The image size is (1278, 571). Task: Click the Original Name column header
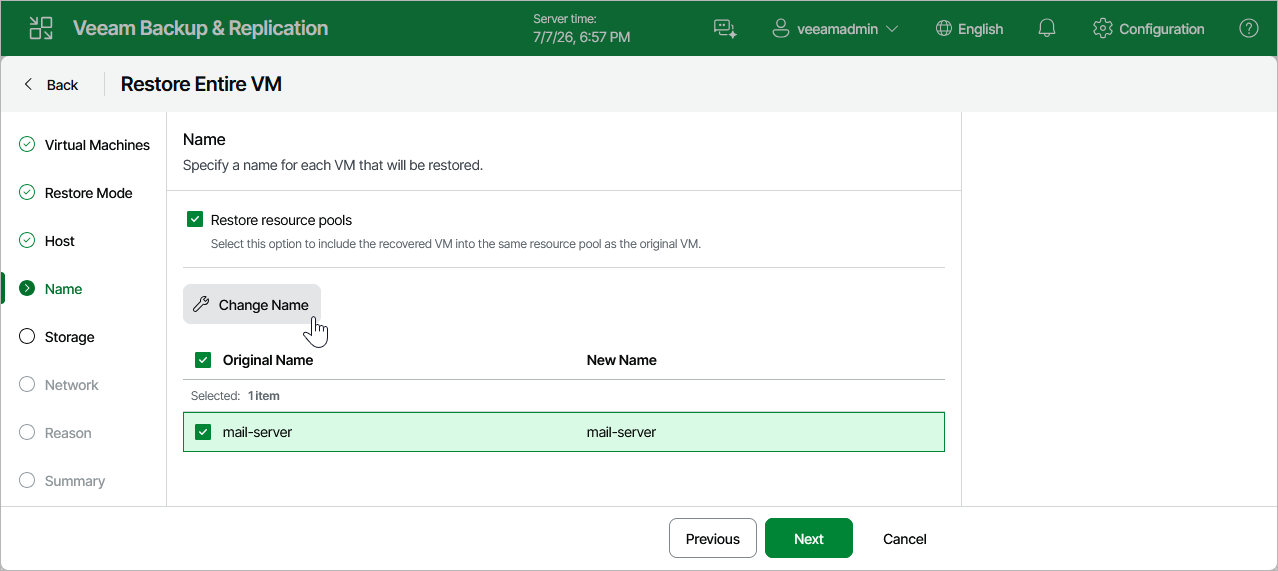(x=268, y=360)
